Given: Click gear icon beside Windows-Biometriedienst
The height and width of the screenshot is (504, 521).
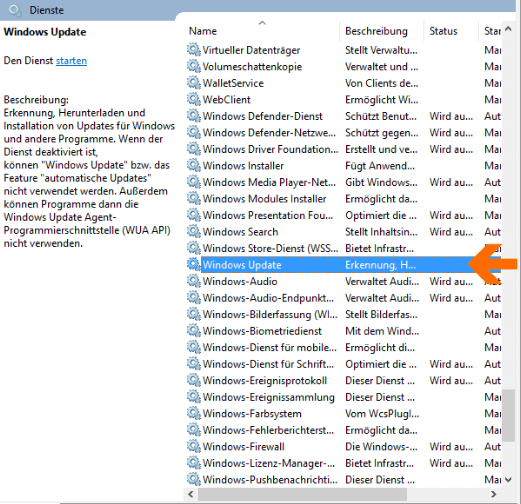Looking at the screenshot, I should click(x=193, y=331).
